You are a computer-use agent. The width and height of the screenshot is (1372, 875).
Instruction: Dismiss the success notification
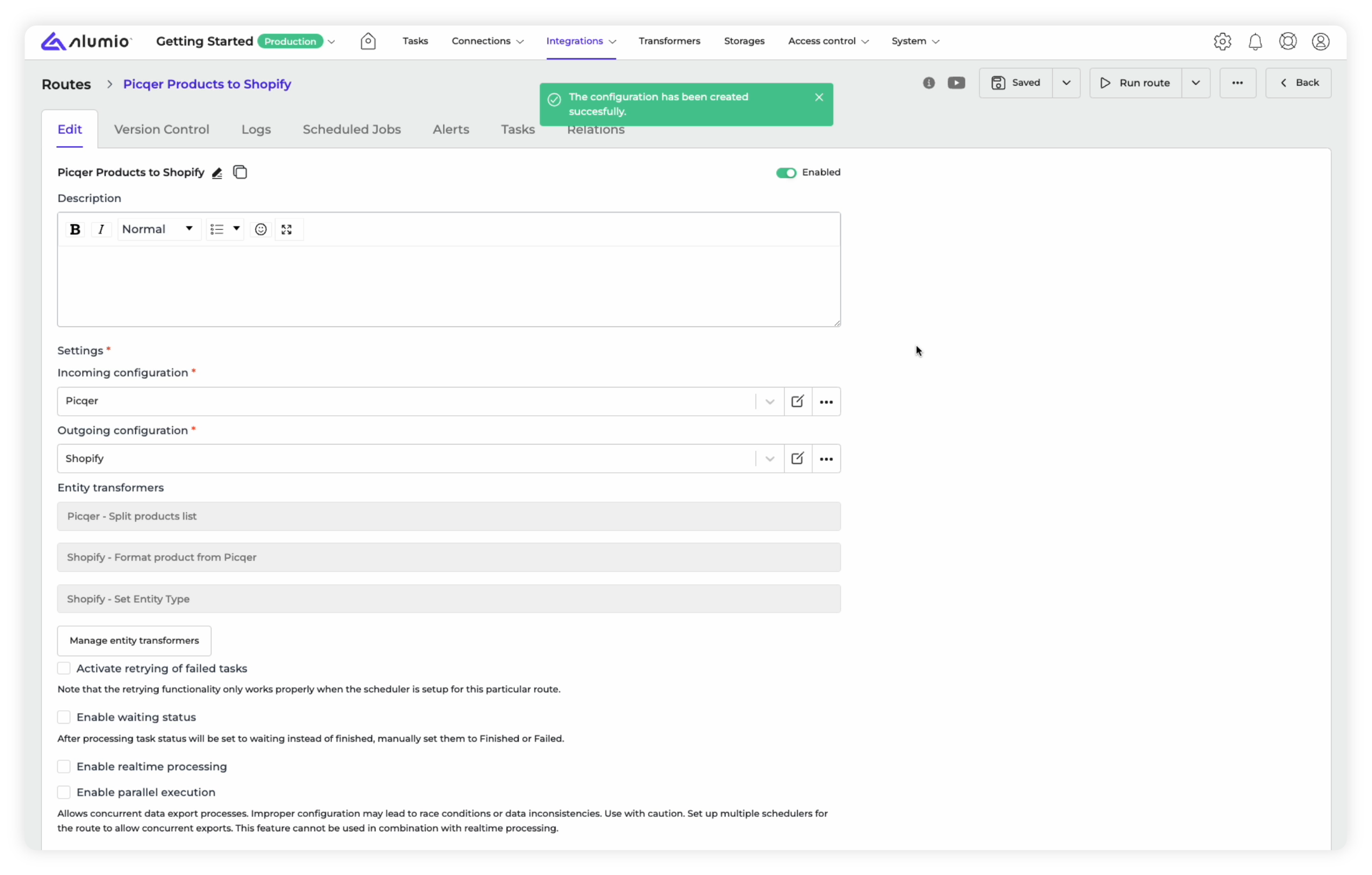coord(819,97)
